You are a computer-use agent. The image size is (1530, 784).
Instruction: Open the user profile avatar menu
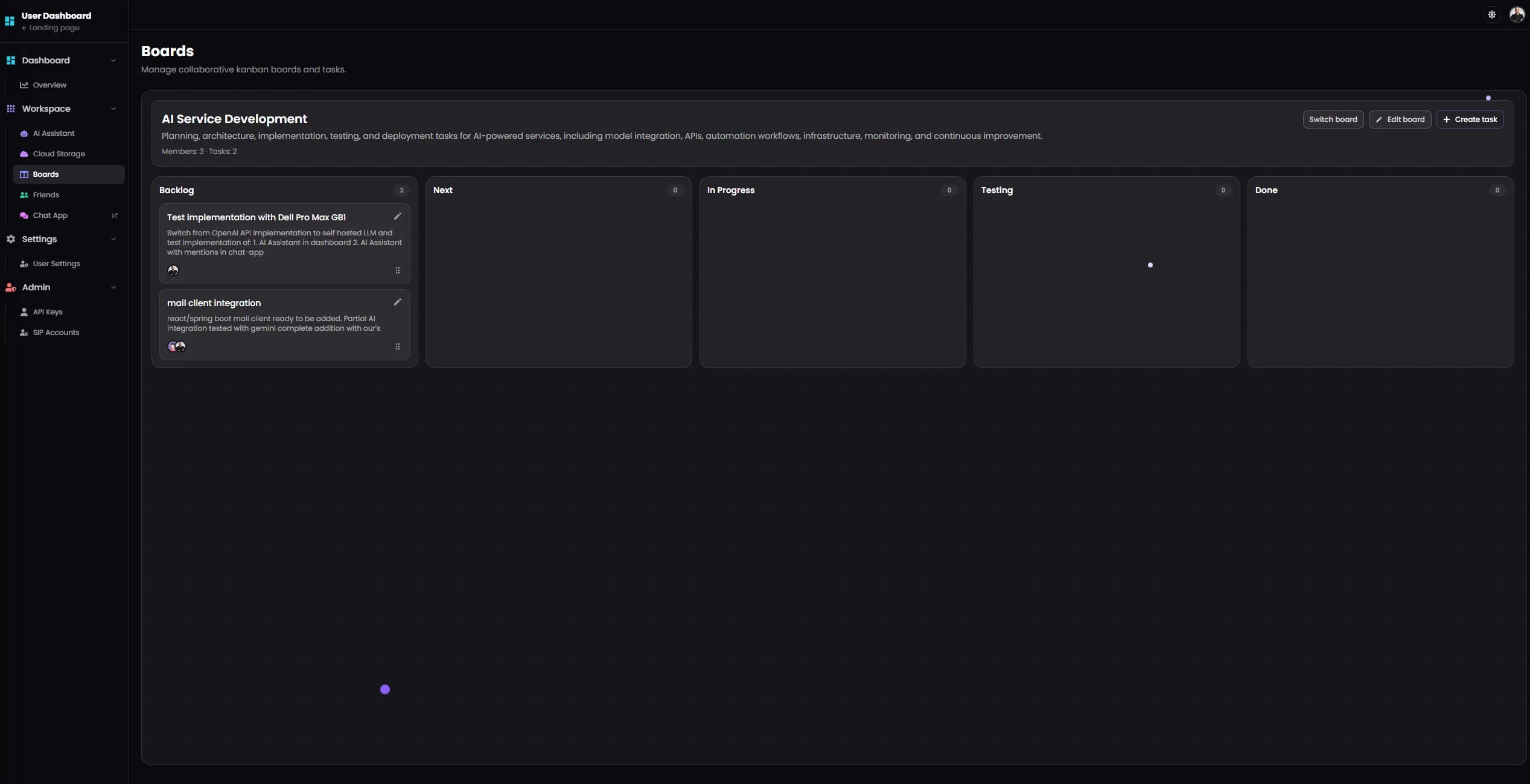[x=1517, y=14]
